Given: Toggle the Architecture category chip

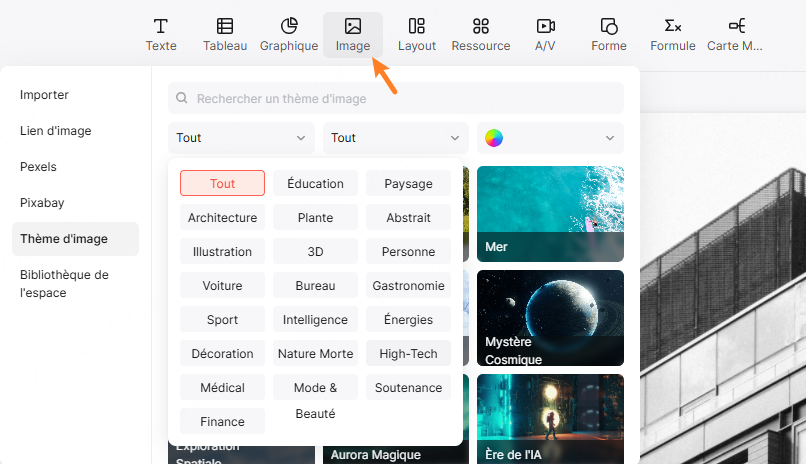Looking at the screenshot, I should click(222, 218).
